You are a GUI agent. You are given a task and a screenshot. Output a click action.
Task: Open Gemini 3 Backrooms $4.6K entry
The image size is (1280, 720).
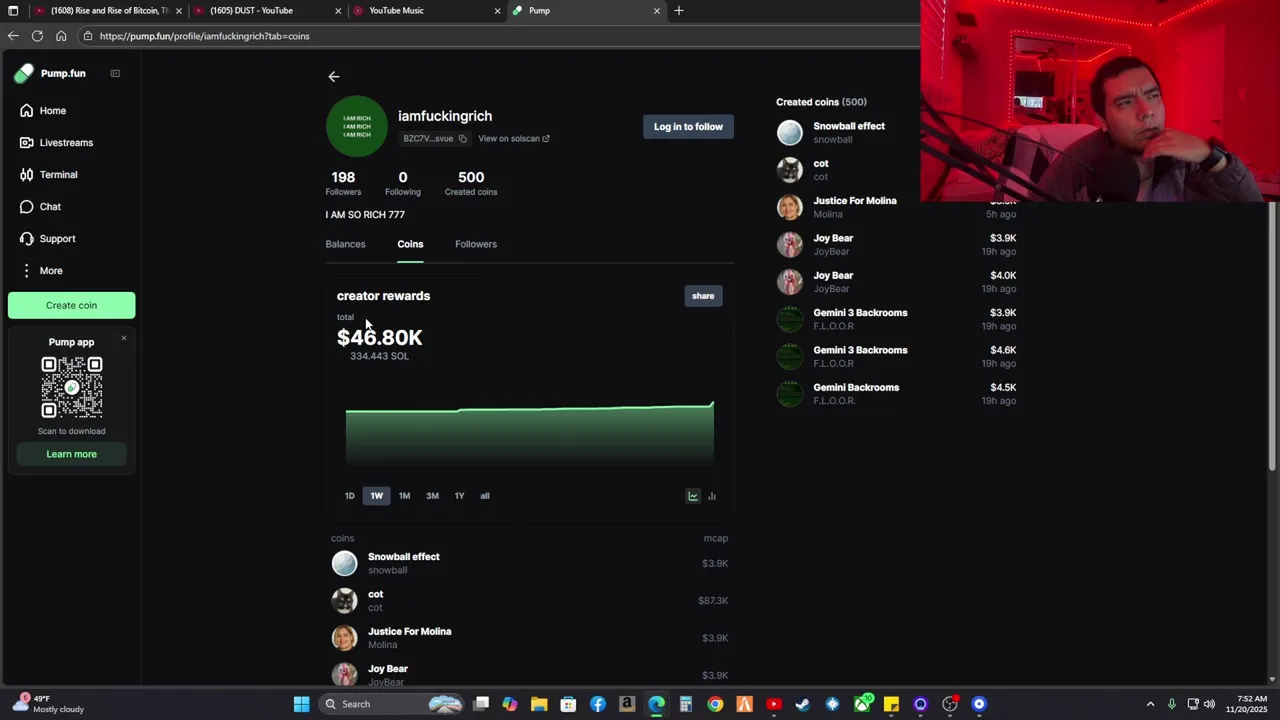pyautogui.click(x=896, y=356)
